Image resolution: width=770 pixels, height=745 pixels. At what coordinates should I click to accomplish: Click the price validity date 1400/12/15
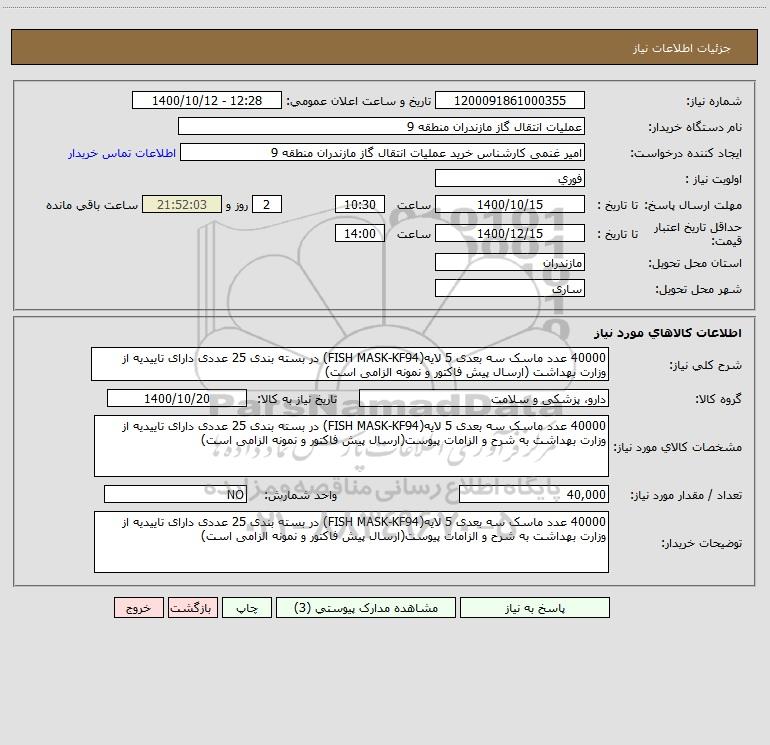point(510,233)
